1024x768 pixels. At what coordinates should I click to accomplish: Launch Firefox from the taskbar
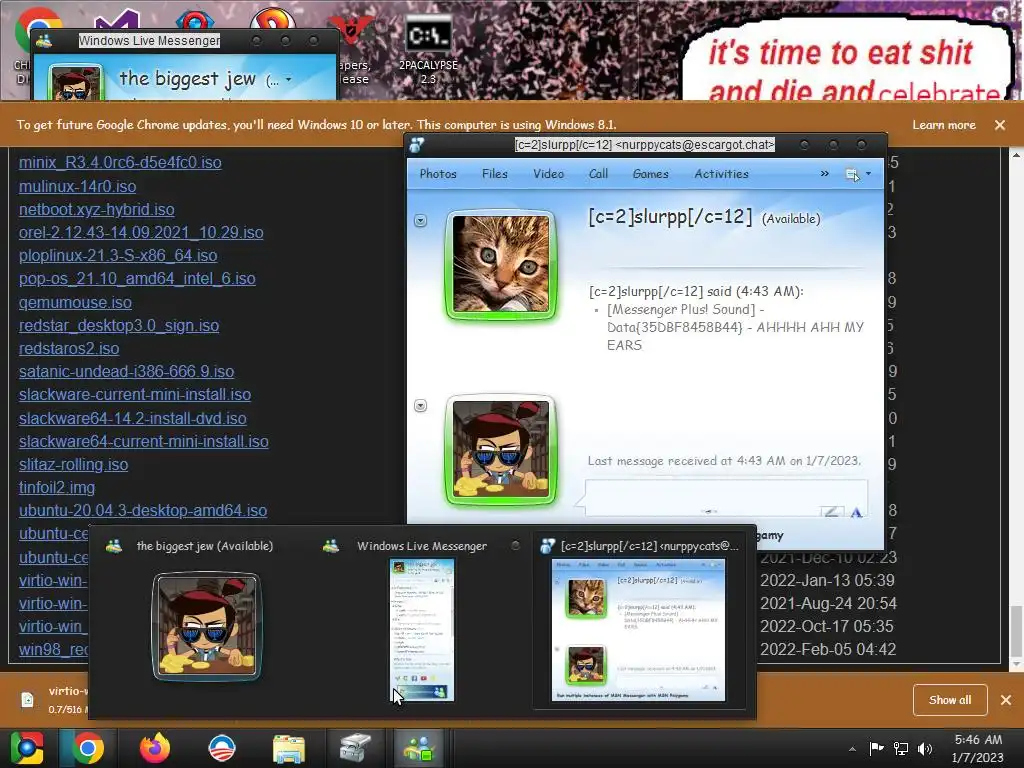(x=155, y=748)
